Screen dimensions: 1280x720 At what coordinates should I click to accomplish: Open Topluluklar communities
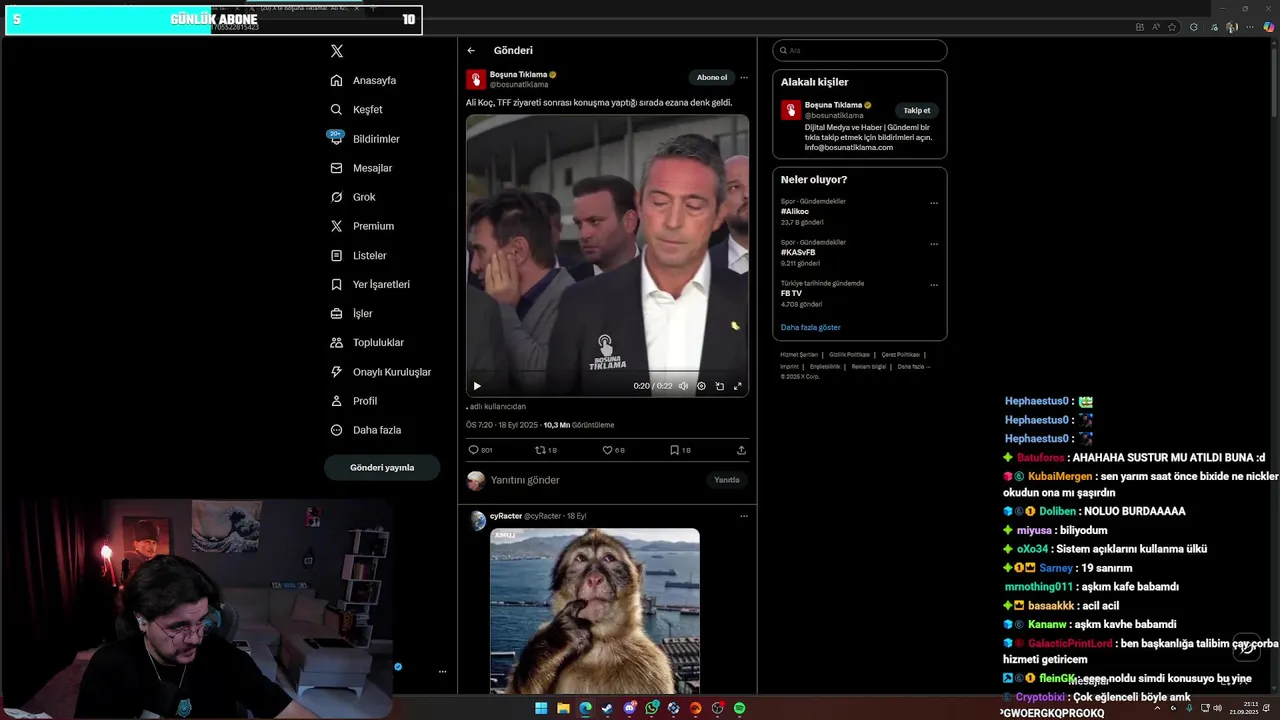pos(367,342)
